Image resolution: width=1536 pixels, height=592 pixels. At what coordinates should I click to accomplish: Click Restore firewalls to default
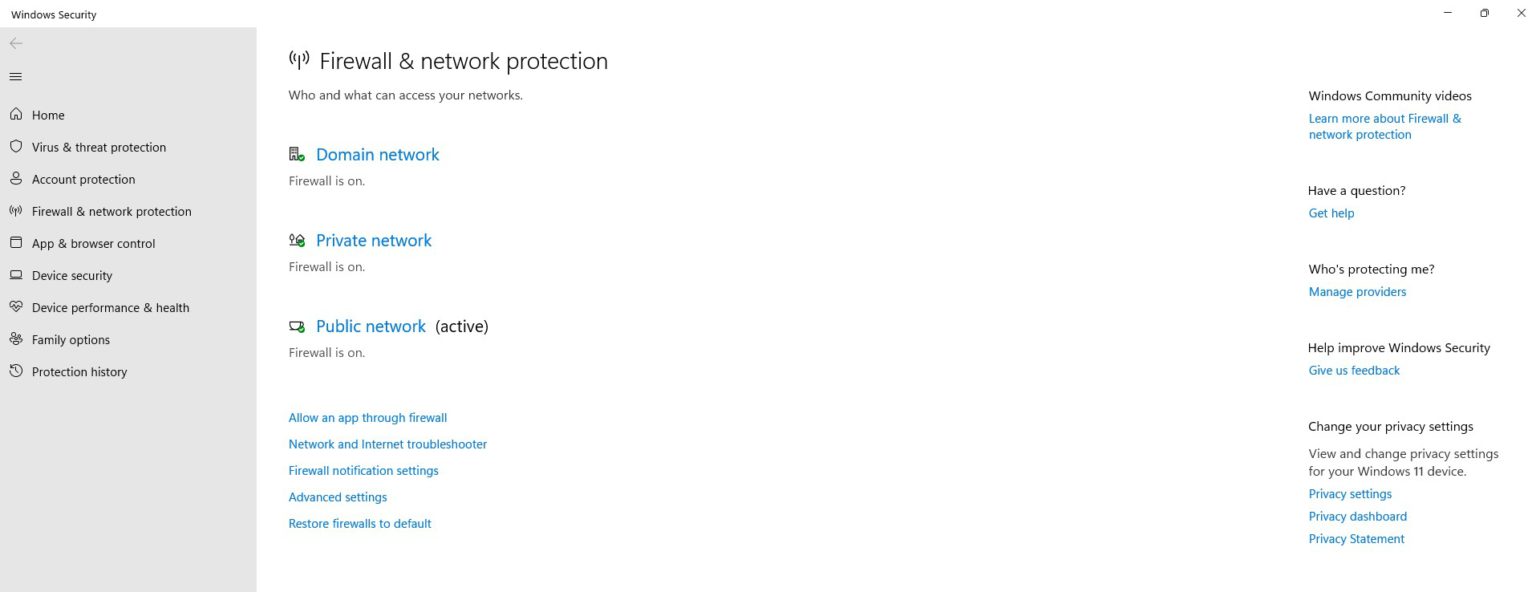pos(359,523)
